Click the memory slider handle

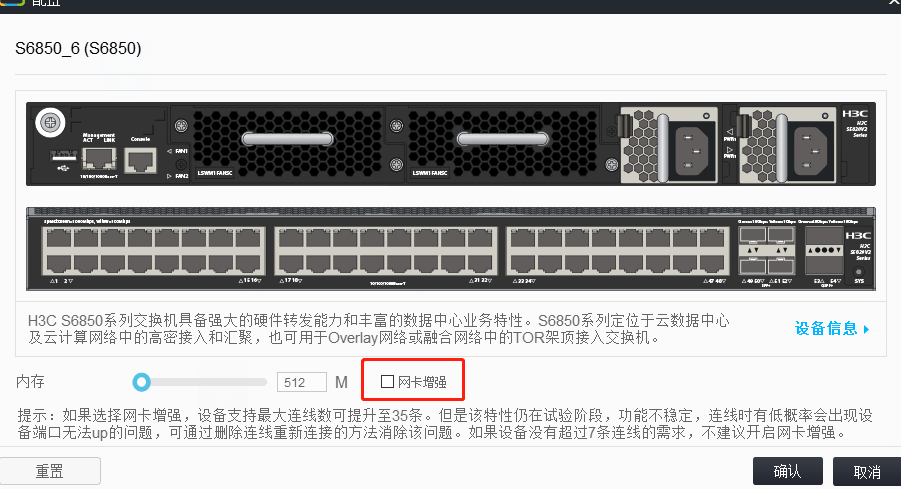coord(141,382)
